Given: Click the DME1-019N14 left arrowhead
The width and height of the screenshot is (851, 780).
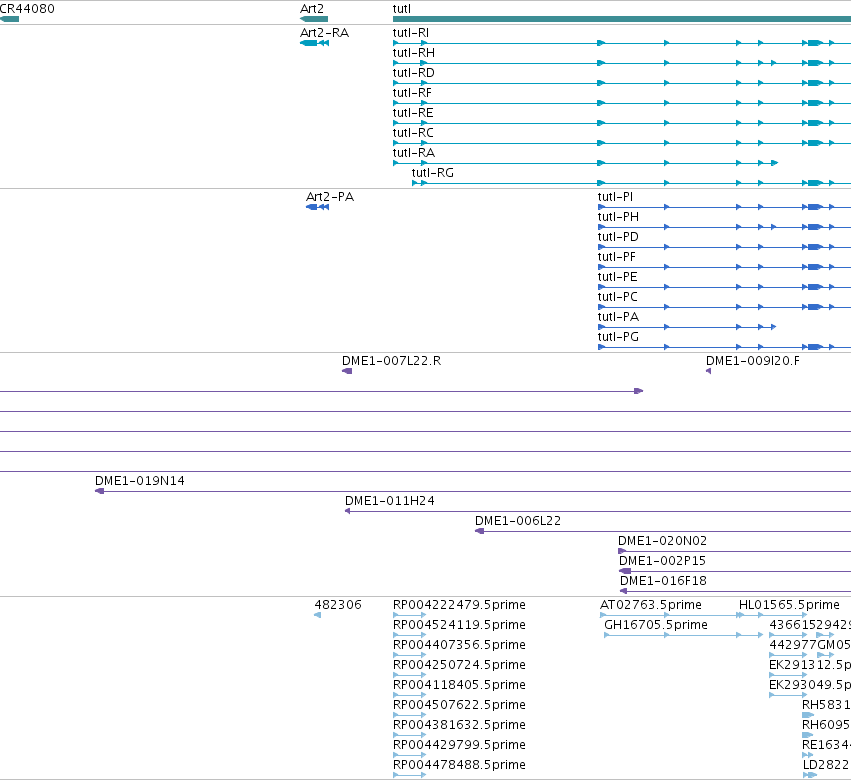Looking at the screenshot, I should coord(99,491).
